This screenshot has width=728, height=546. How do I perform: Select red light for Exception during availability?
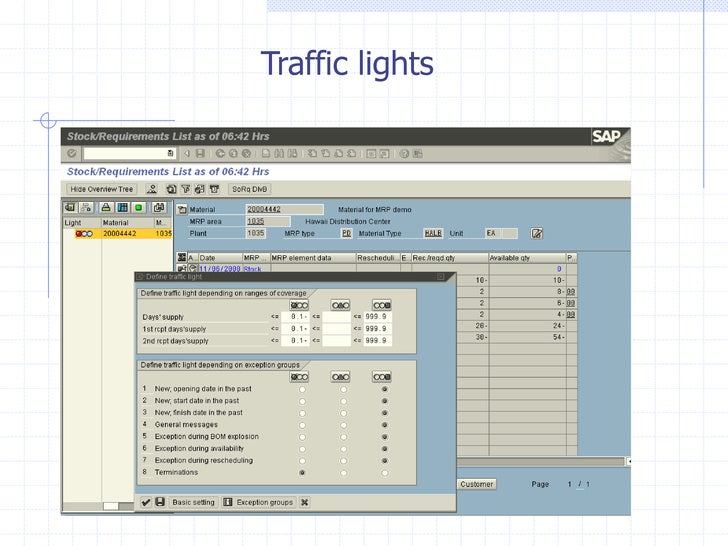302,449
